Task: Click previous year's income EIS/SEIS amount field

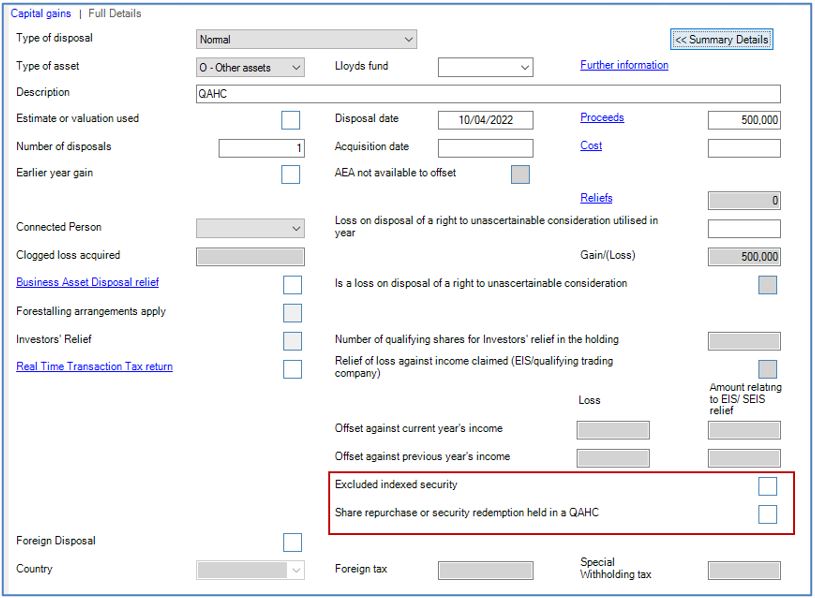Action: click(x=744, y=458)
